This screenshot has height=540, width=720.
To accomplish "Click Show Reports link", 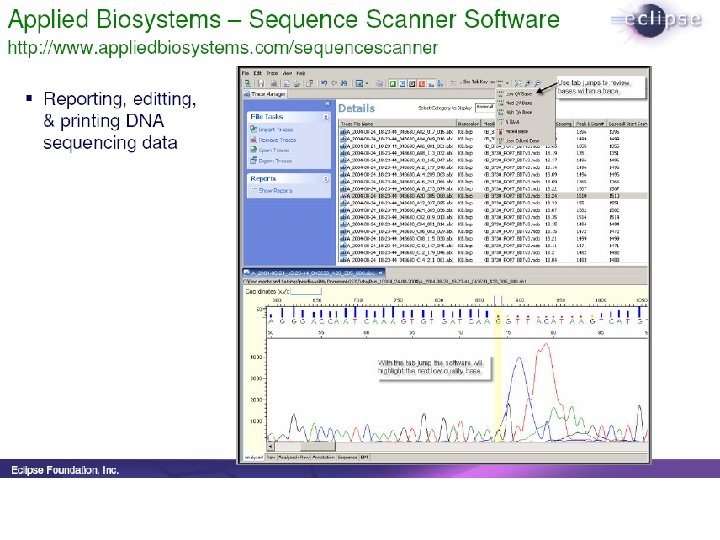I will [276, 191].
